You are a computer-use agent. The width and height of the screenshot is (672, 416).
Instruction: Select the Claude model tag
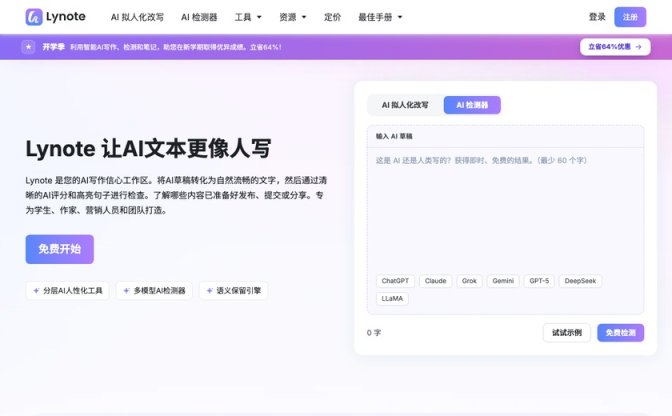[x=435, y=281]
